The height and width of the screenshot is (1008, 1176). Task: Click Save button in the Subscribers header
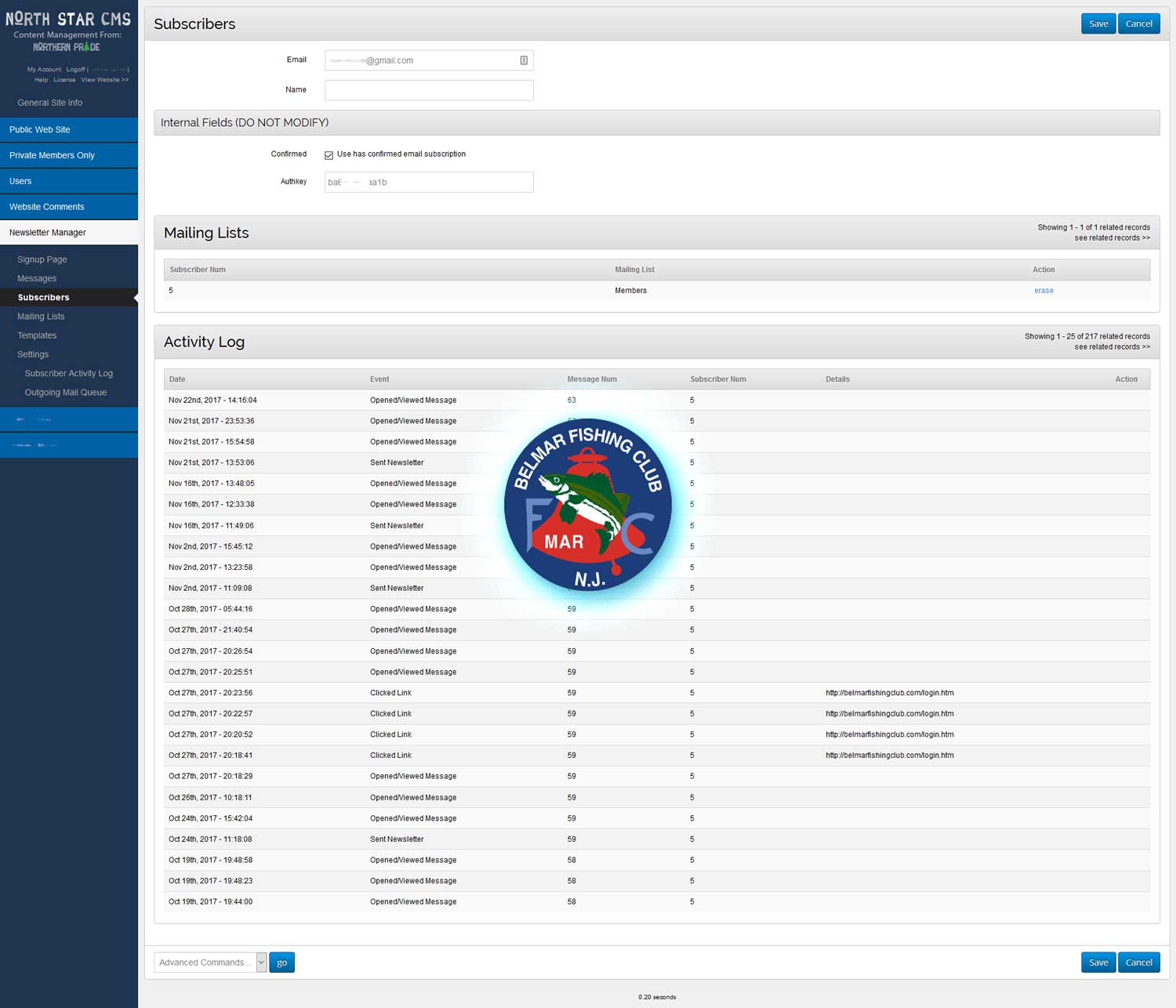click(x=1098, y=24)
